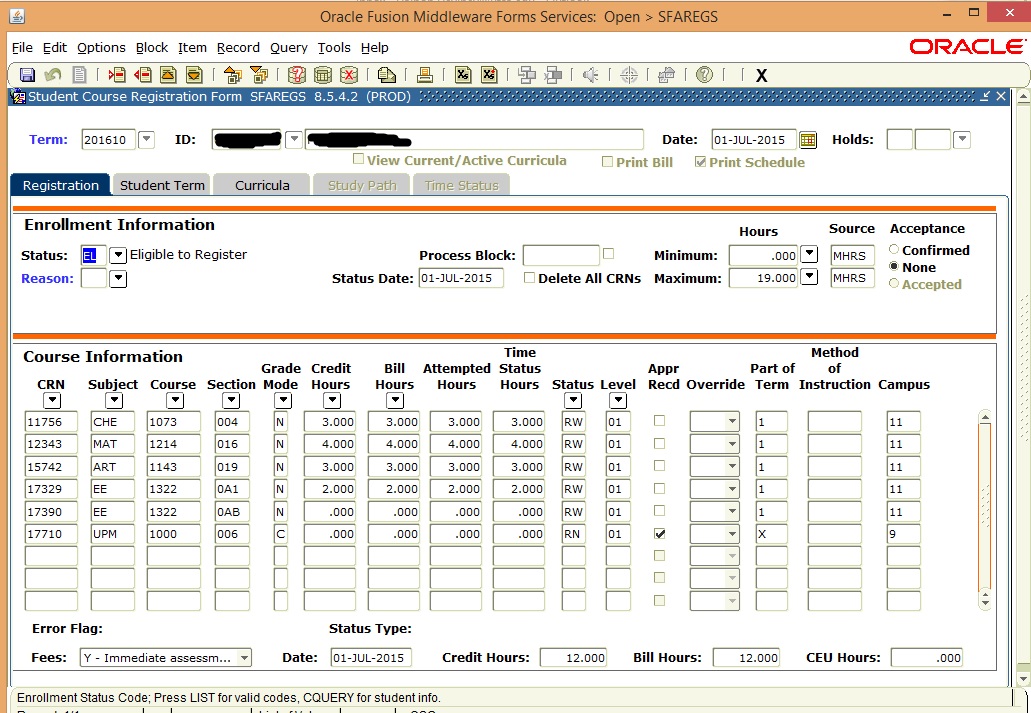Open the Term dropdown arrow
This screenshot has height=713, width=1031.
pyautogui.click(x=146, y=140)
